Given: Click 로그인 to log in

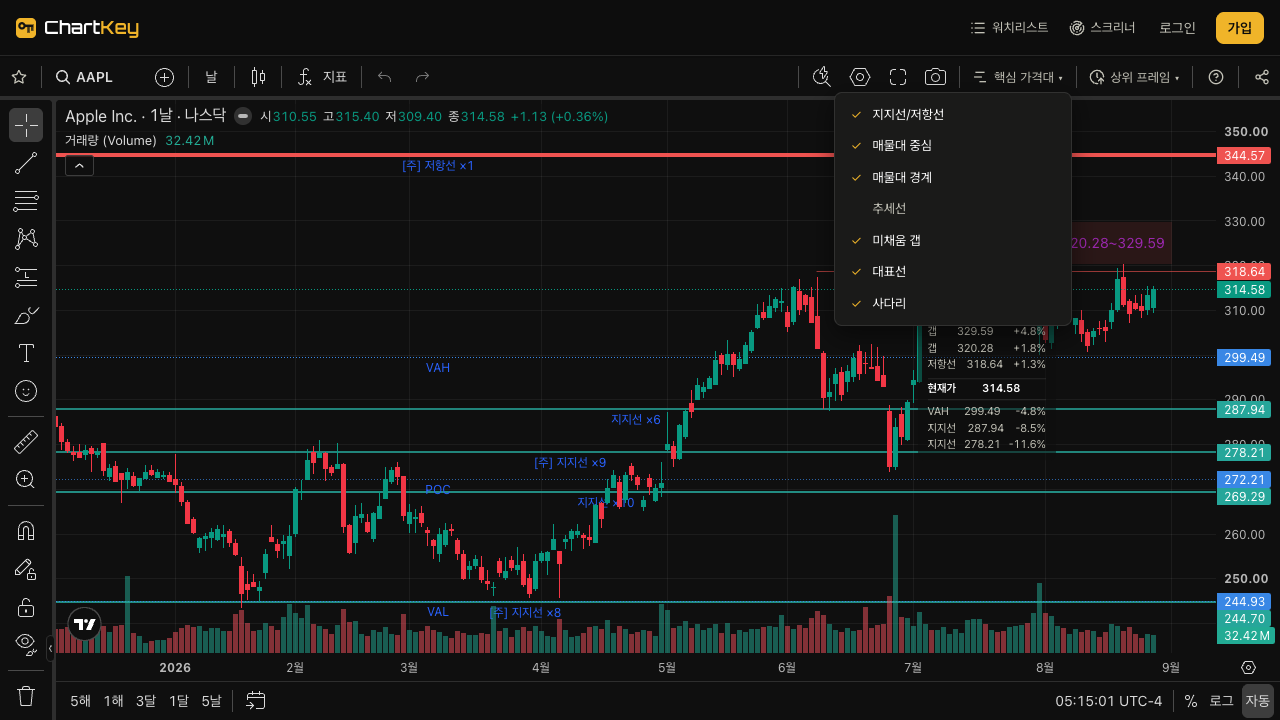Looking at the screenshot, I should [1177, 28].
